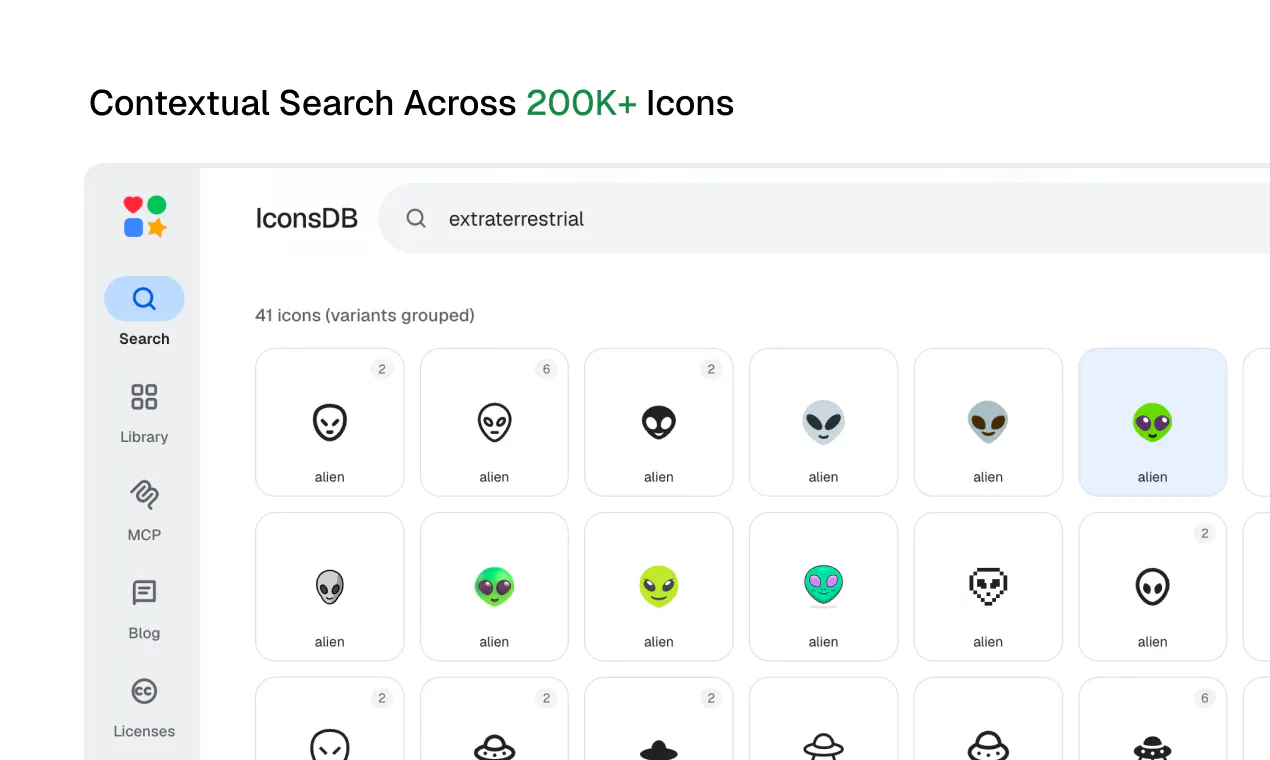
Task: Select the solid UFO with dots and 6 variants
Action: 1153,720
